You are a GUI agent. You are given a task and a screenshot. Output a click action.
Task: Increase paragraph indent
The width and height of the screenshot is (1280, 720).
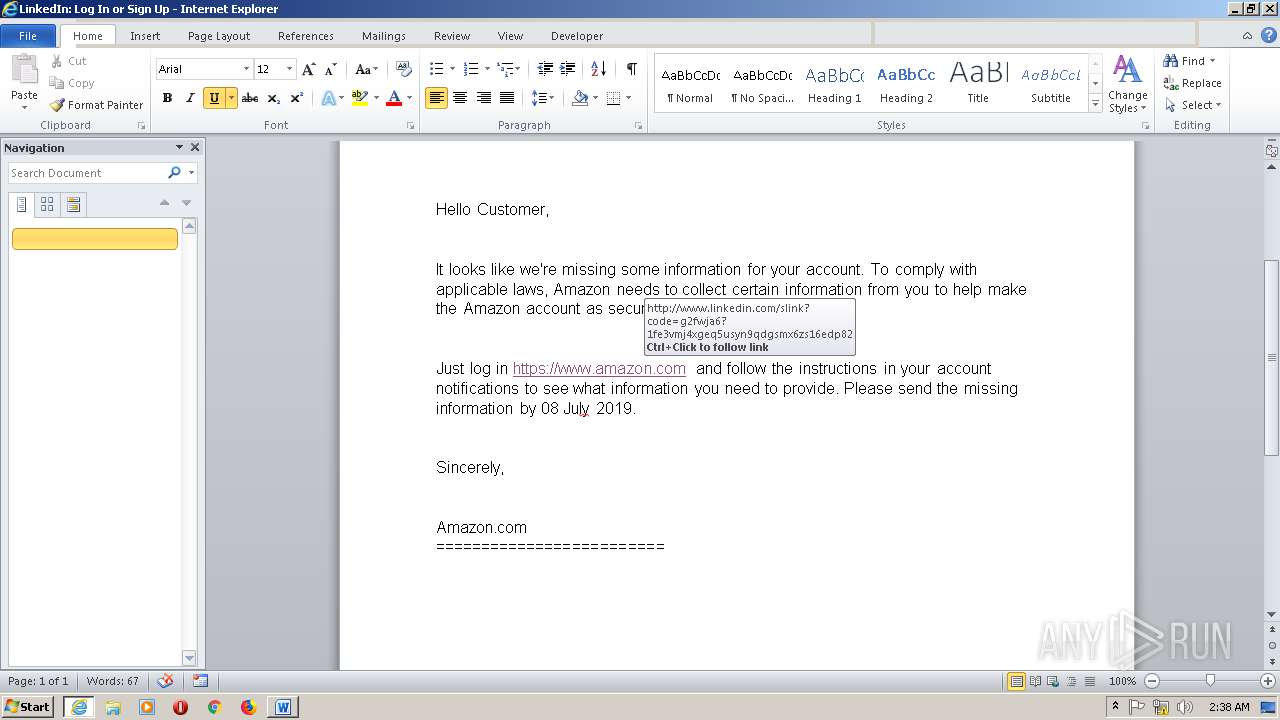[568, 69]
